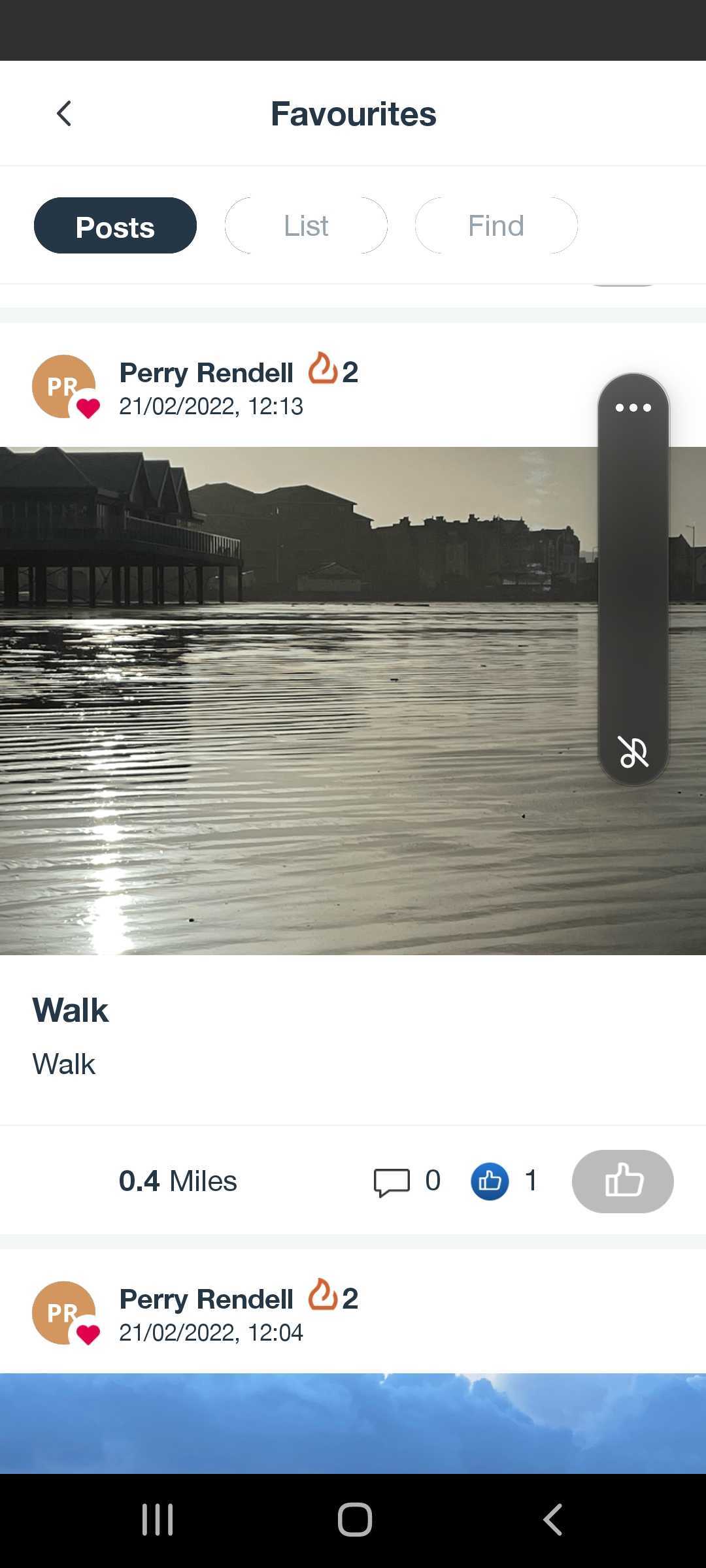Image resolution: width=706 pixels, height=1568 pixels.
Task: Like the Walk post with thumbs-up button
Action: (x=622, y=1181)
